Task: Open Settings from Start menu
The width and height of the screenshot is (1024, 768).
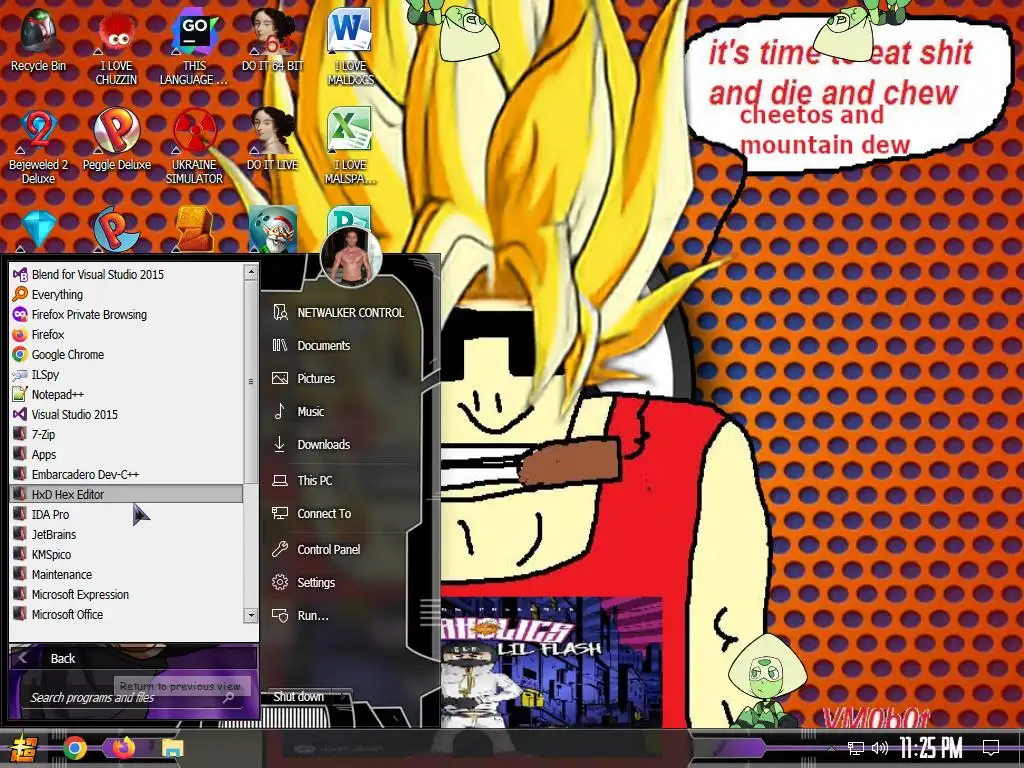Action: pos(340,583)
